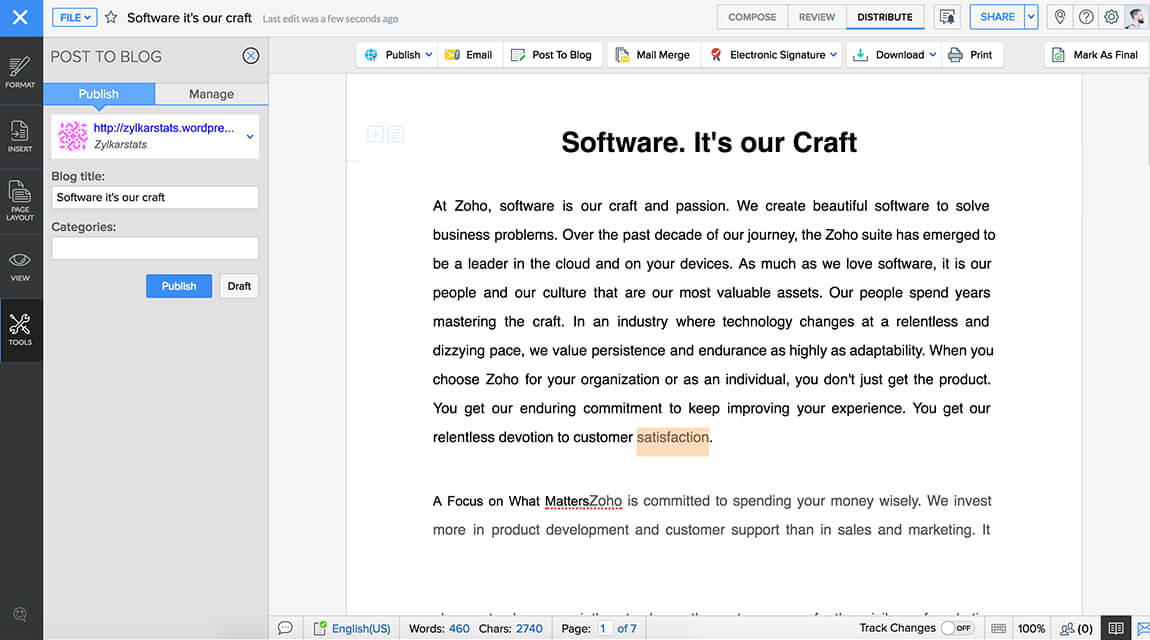Expand the FILE menu dropdown
The image size is (1150, 640).
click(x=74, y=17)
